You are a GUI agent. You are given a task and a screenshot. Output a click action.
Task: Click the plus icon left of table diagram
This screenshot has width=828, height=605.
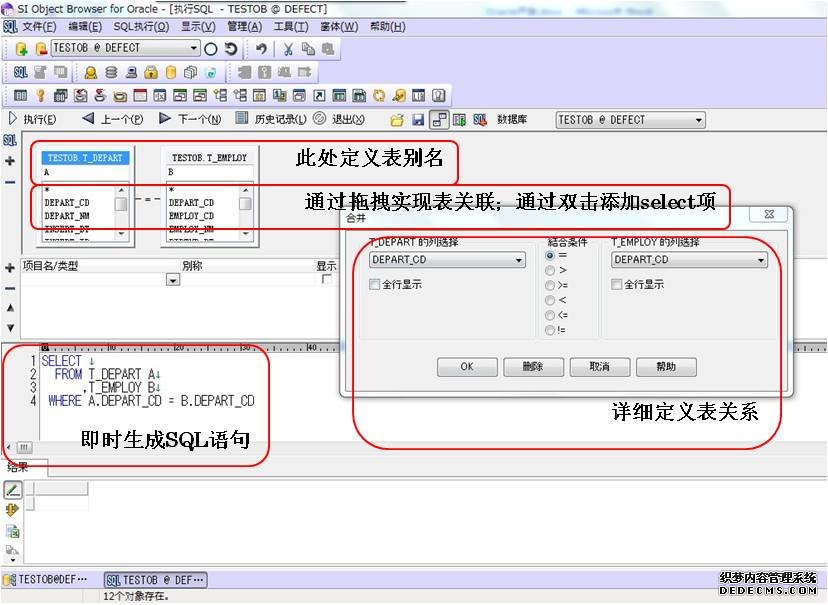pos(10,161)
